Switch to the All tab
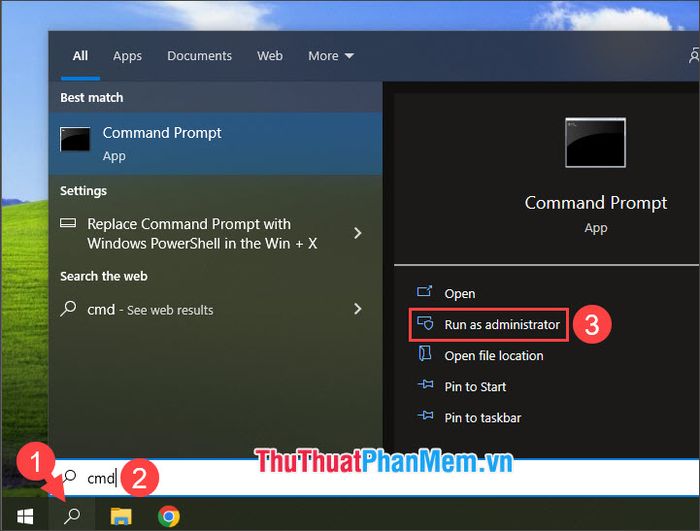The height and width of the screenshot is (531, 700). 80,56
